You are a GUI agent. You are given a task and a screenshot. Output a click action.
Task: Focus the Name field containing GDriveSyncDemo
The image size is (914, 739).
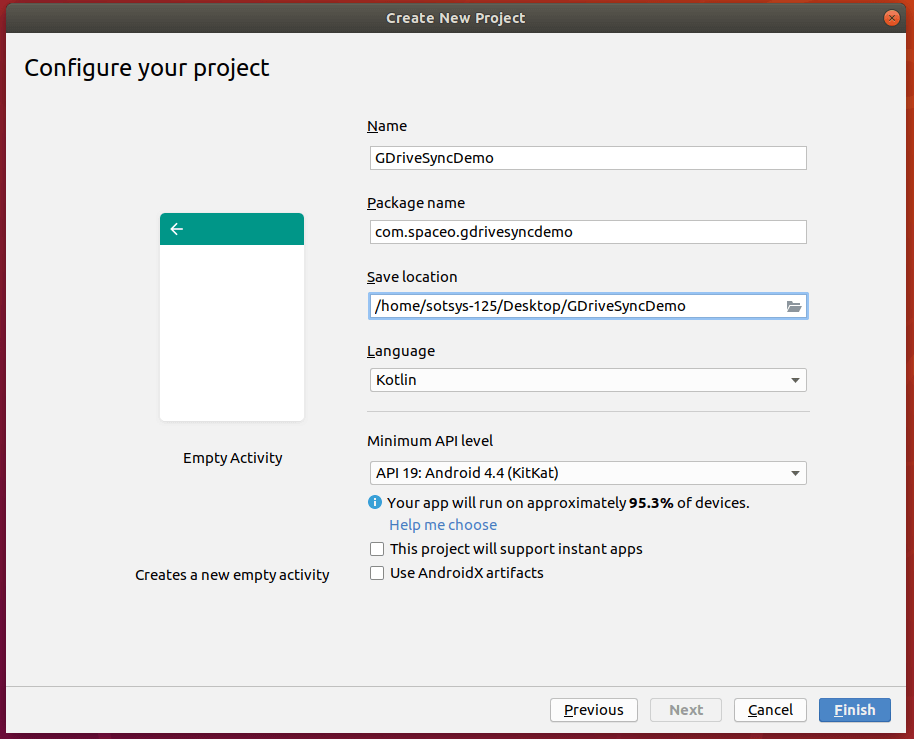(587, 158)
